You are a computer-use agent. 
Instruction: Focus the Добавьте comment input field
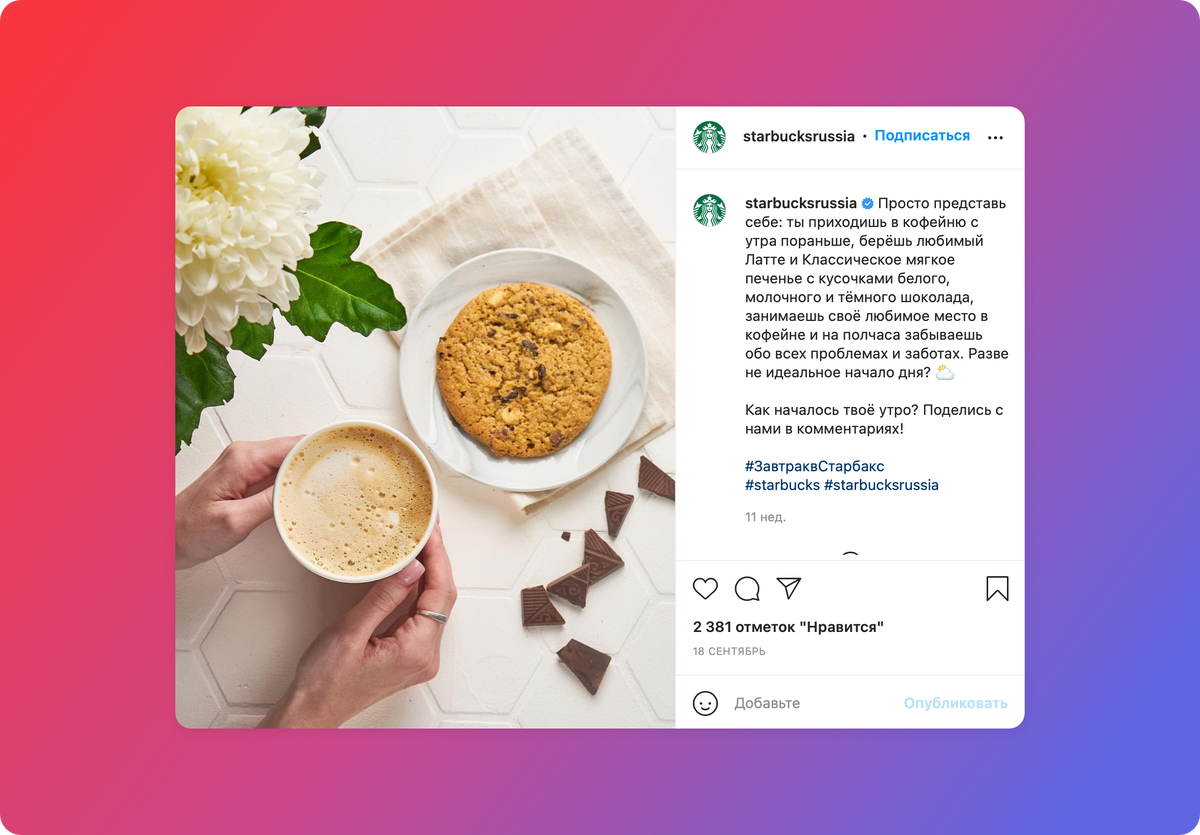[810, 703]
